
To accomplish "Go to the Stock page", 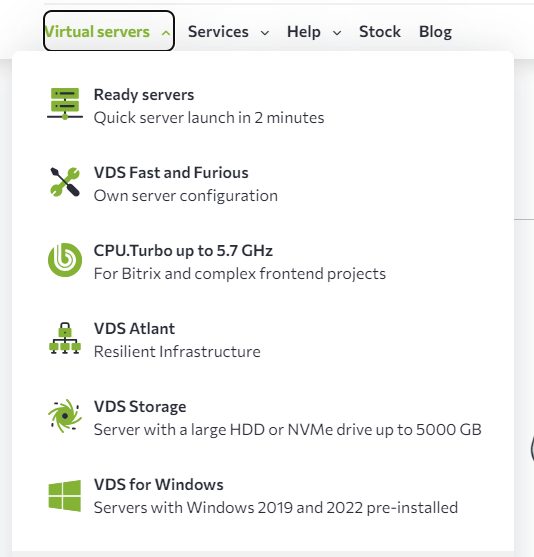I will [x=380, y=32].
